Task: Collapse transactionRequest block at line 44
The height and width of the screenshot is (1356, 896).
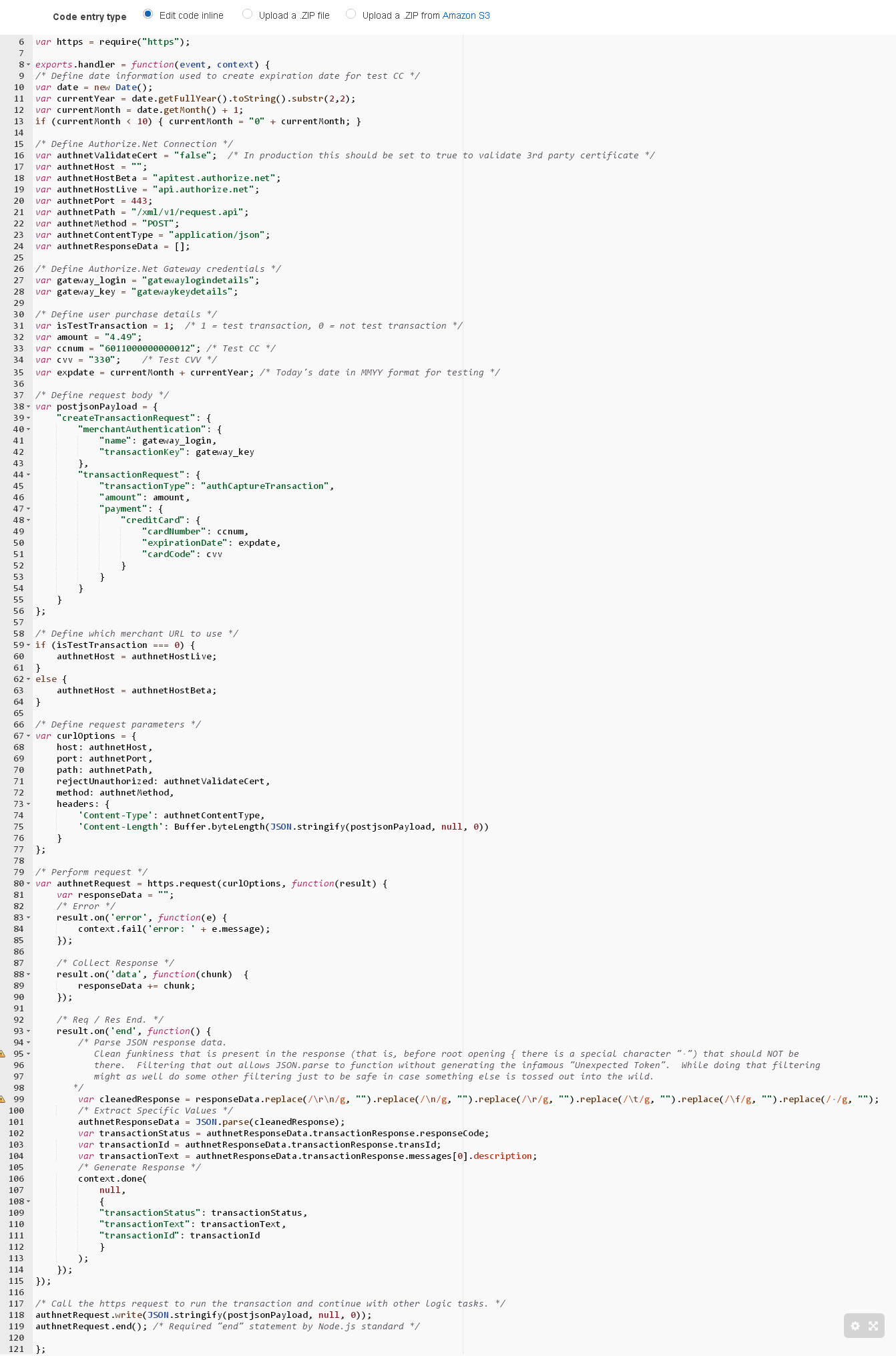Action: point(28,474)
